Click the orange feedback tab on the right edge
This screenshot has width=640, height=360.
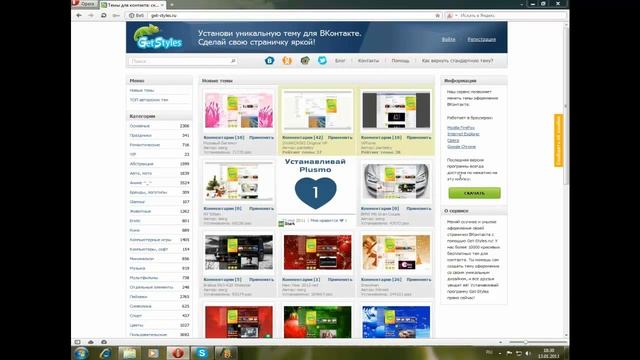(558, 140)
